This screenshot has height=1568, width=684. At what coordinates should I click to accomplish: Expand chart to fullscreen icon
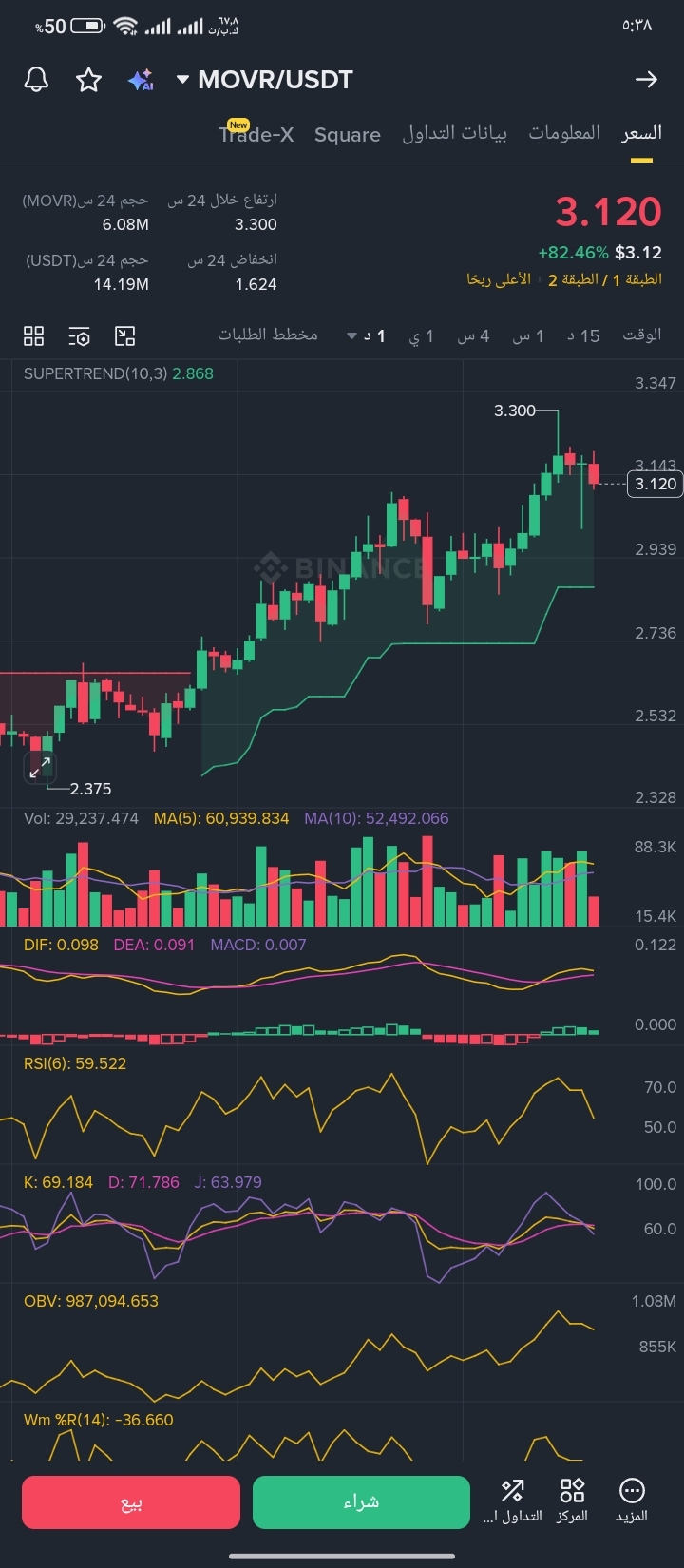click(40, 768)
